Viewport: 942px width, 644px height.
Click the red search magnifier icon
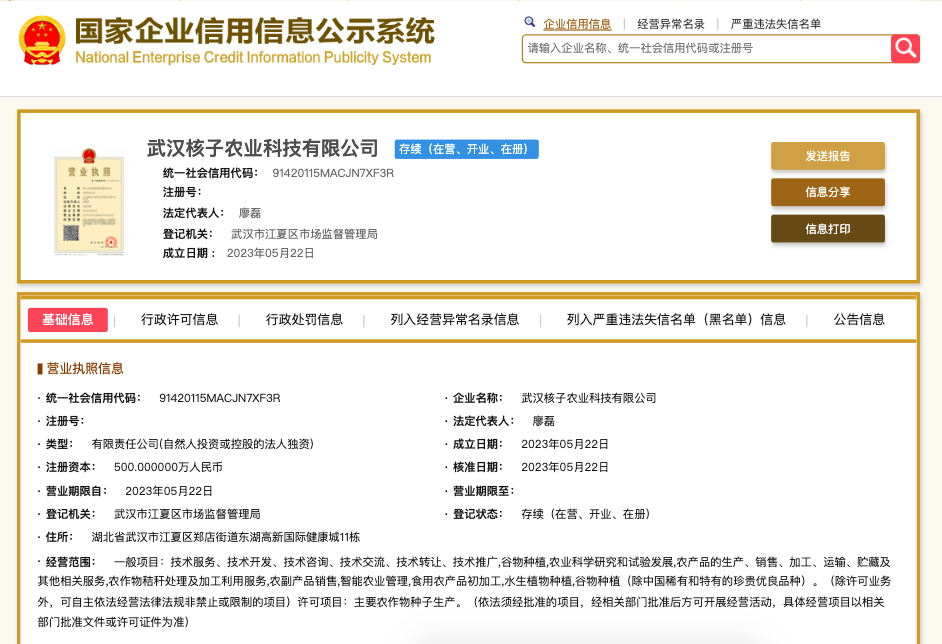pos(904,47)
